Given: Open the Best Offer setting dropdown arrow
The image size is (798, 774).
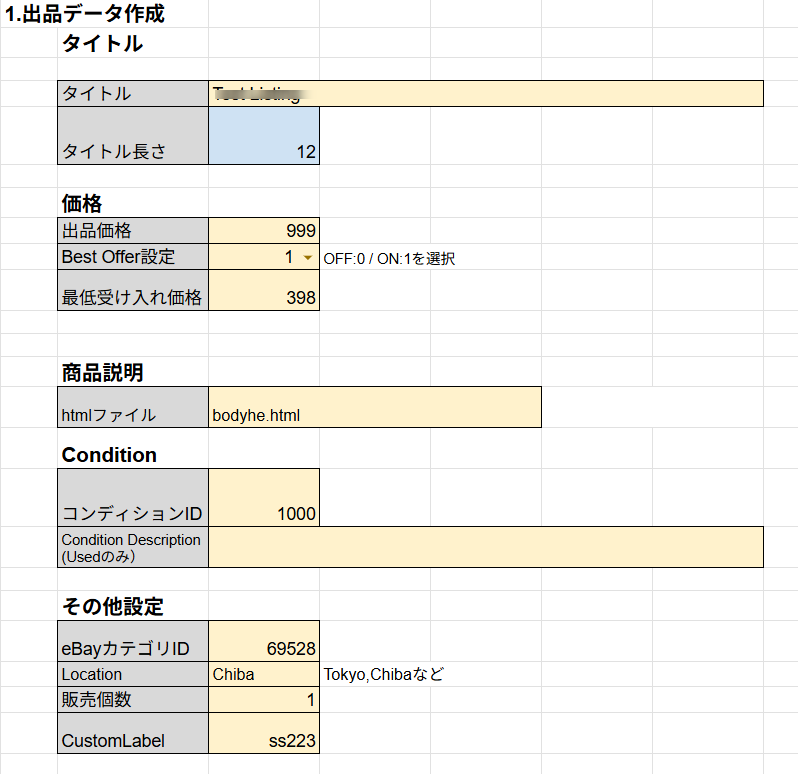Looking at the screenshot, I should tap(307, 258).
